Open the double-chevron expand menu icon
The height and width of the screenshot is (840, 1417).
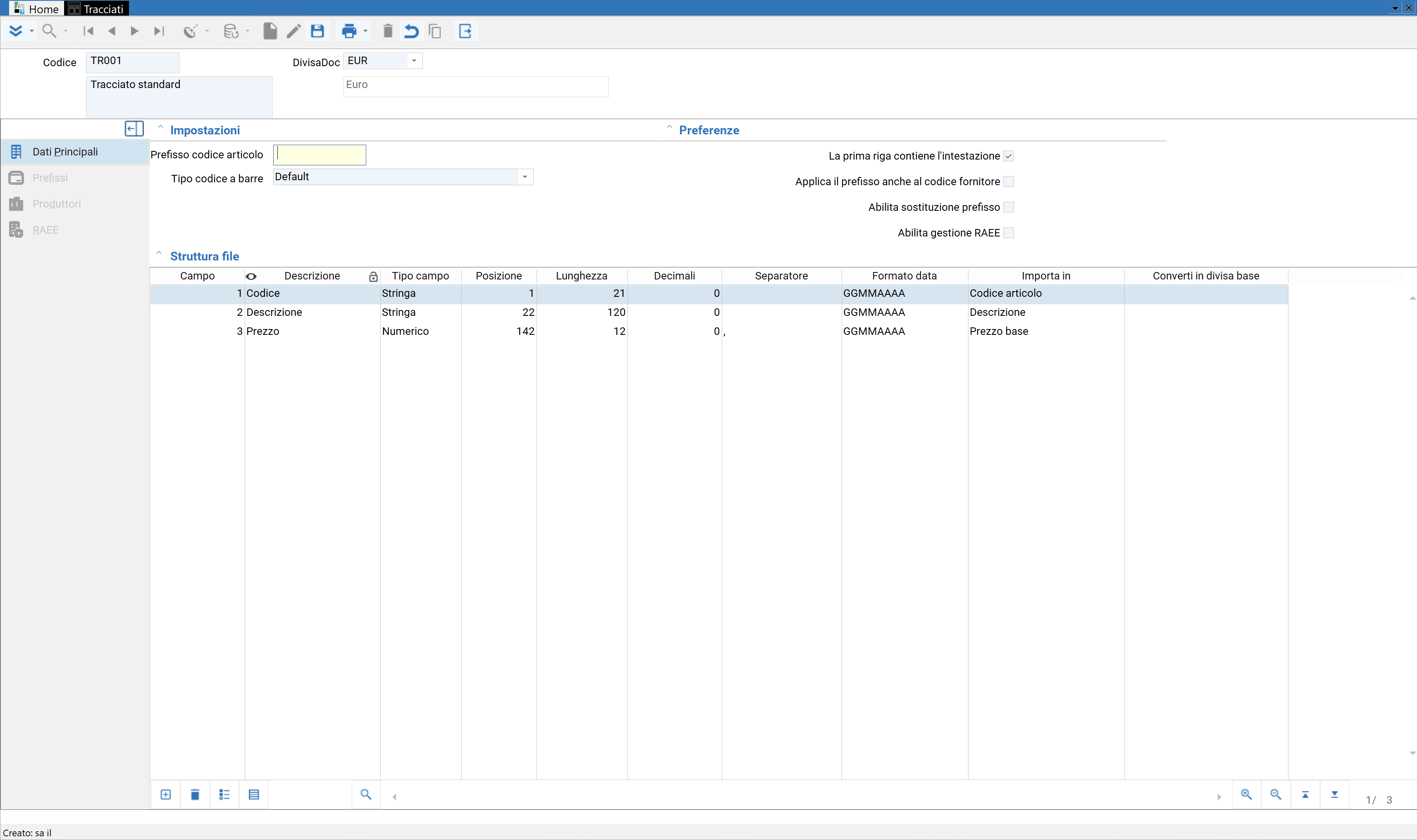[16, 31]
